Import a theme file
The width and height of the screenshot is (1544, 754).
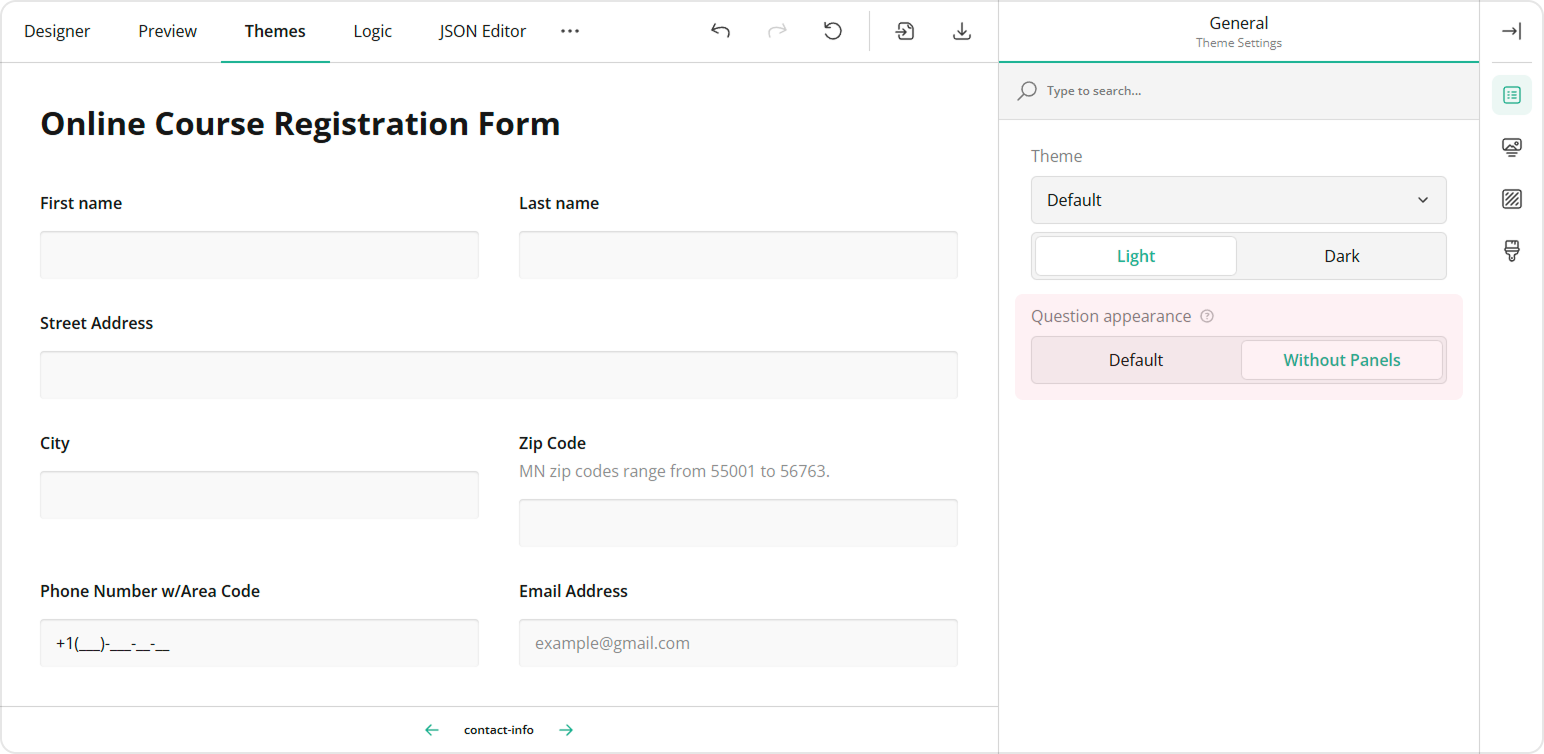(x=905, y=31)
